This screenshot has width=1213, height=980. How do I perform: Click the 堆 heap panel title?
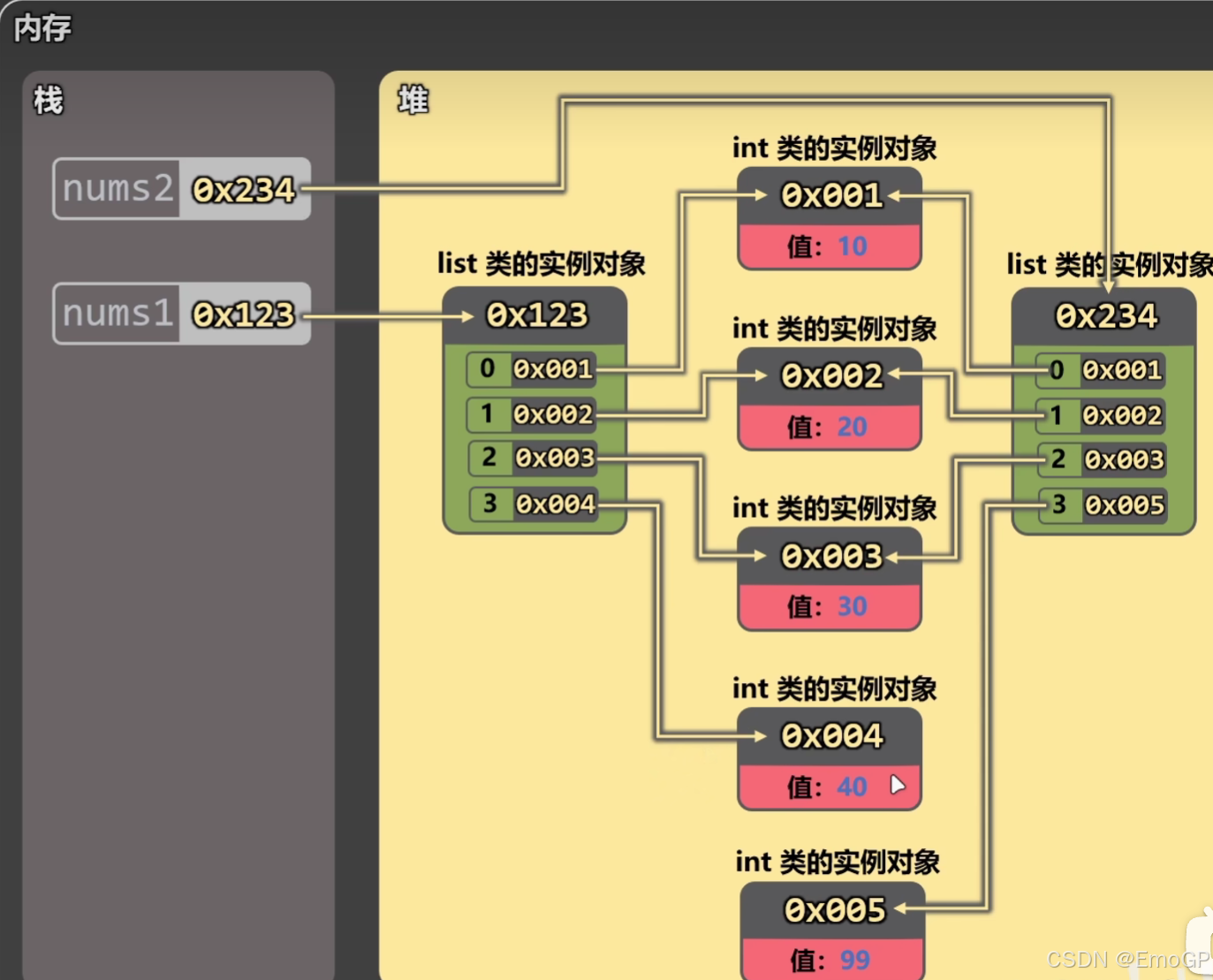click(413, 100)
